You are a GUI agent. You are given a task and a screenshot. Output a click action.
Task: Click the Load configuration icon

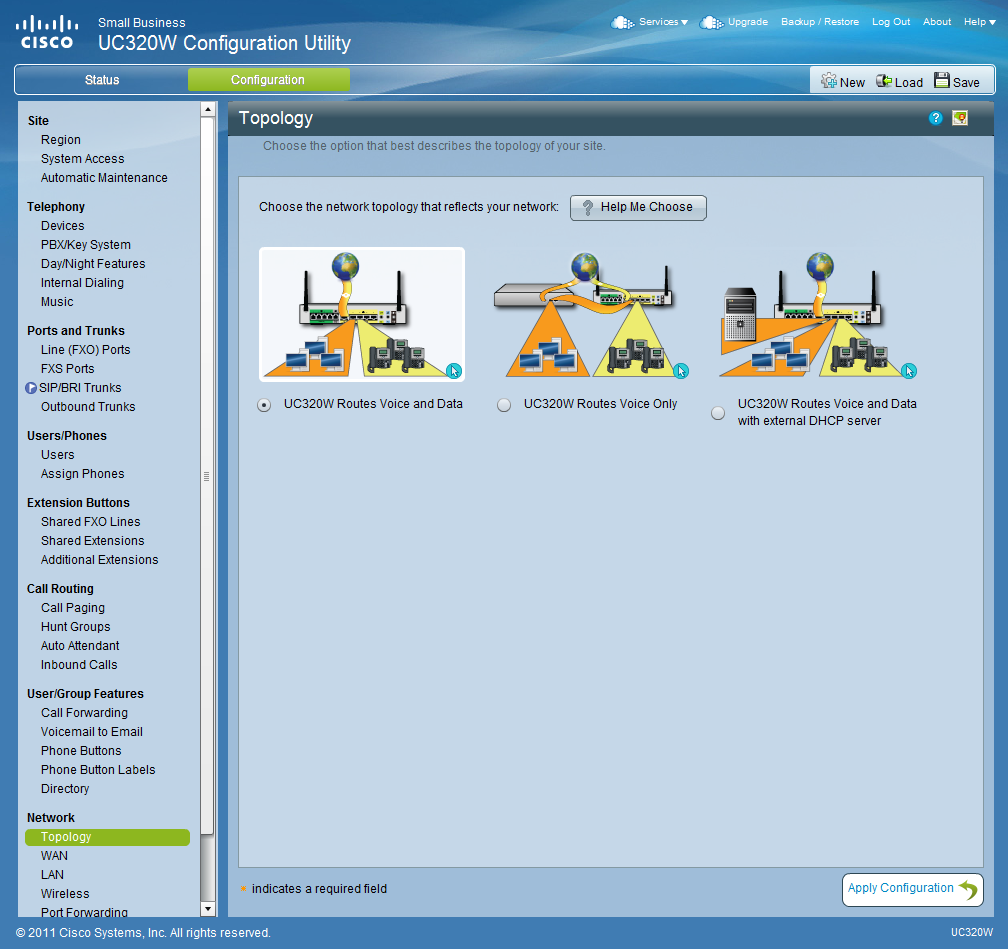point(884,81)
